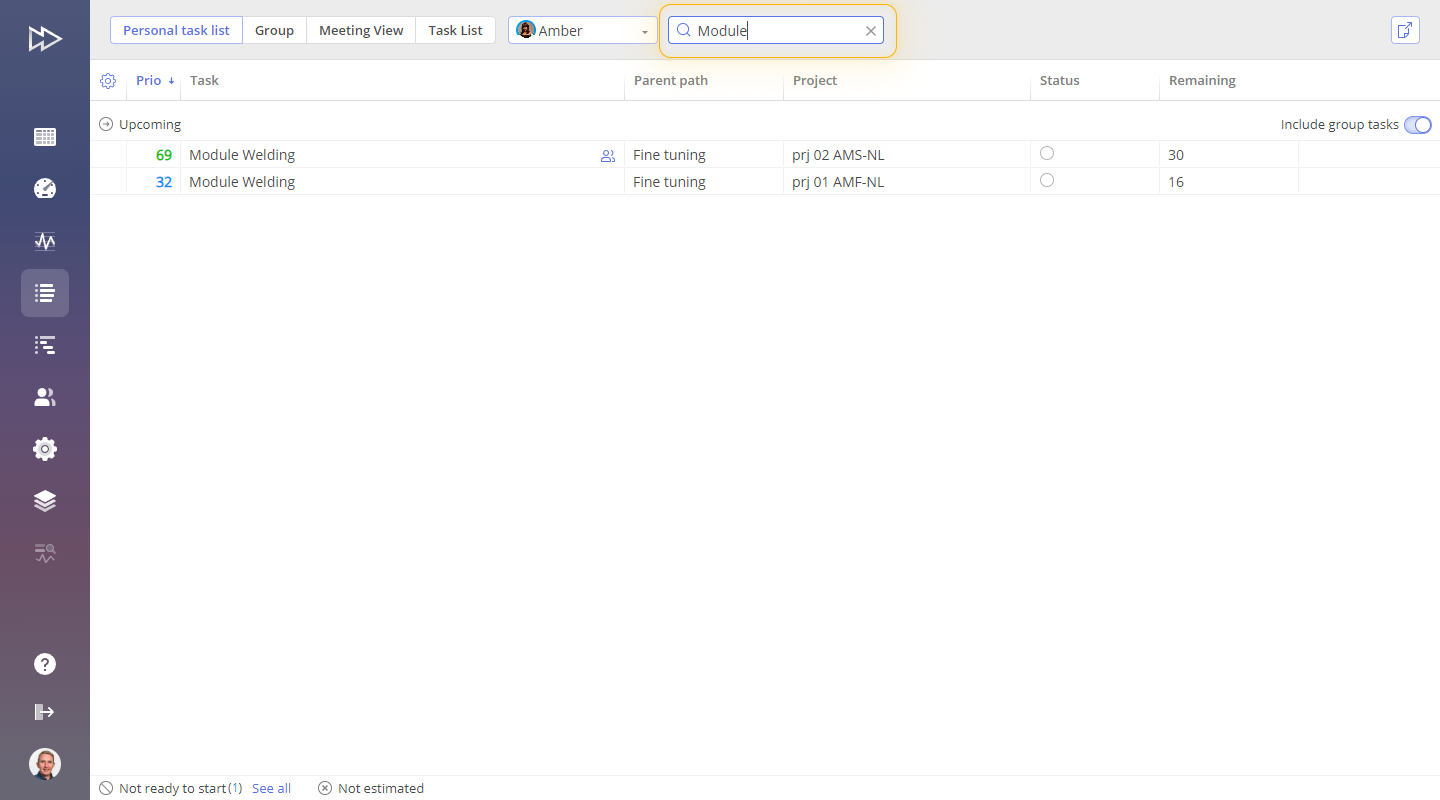Image resolution: width=1440 pixels, height=800 pixels.
Task: Click priority value 69
Action: pos(164,155)
